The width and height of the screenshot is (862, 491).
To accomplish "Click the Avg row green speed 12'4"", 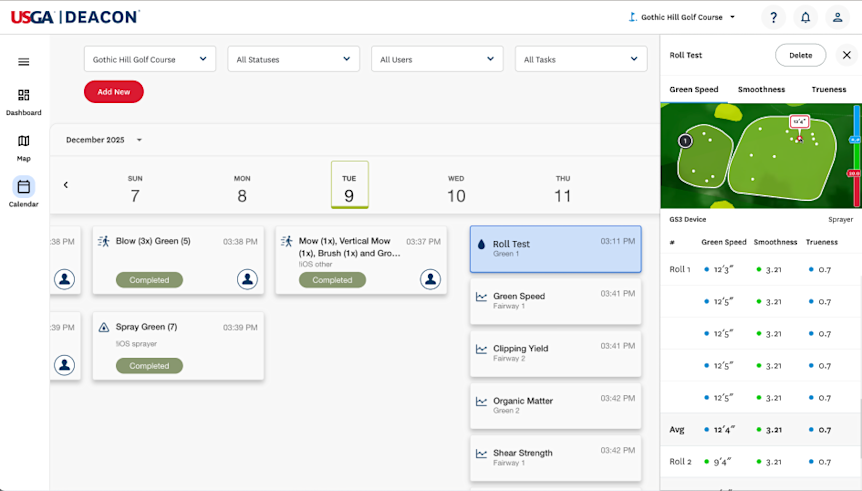I will pos(723,430).
